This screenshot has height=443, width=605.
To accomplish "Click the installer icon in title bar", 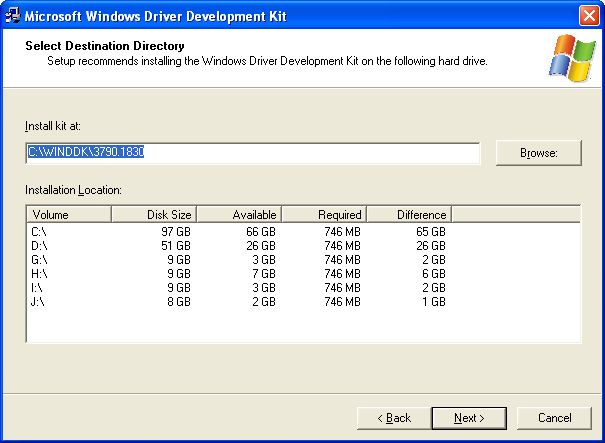I will click(x=13, y=16).
